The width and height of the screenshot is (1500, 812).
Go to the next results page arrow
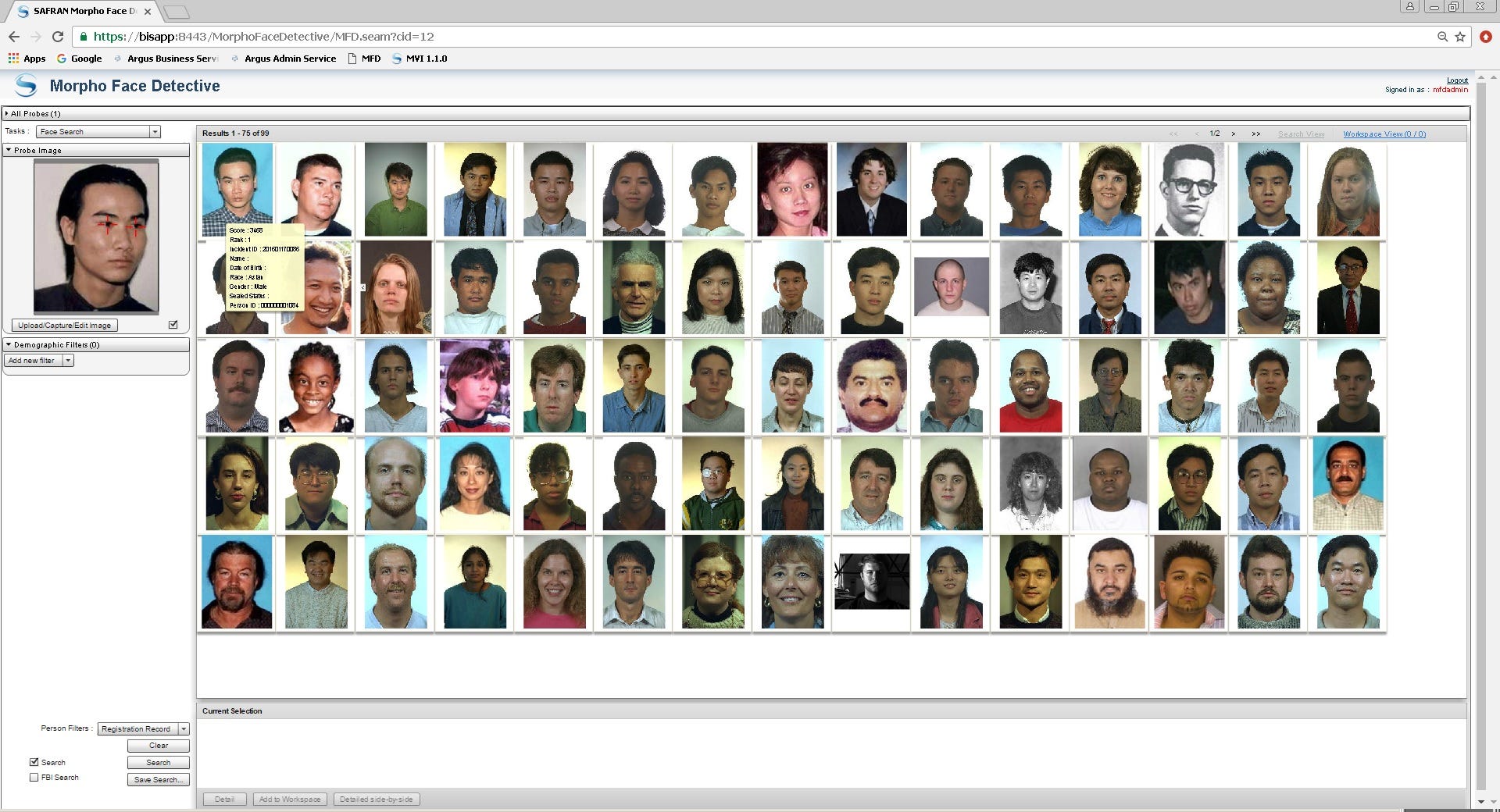point(1234,134)
